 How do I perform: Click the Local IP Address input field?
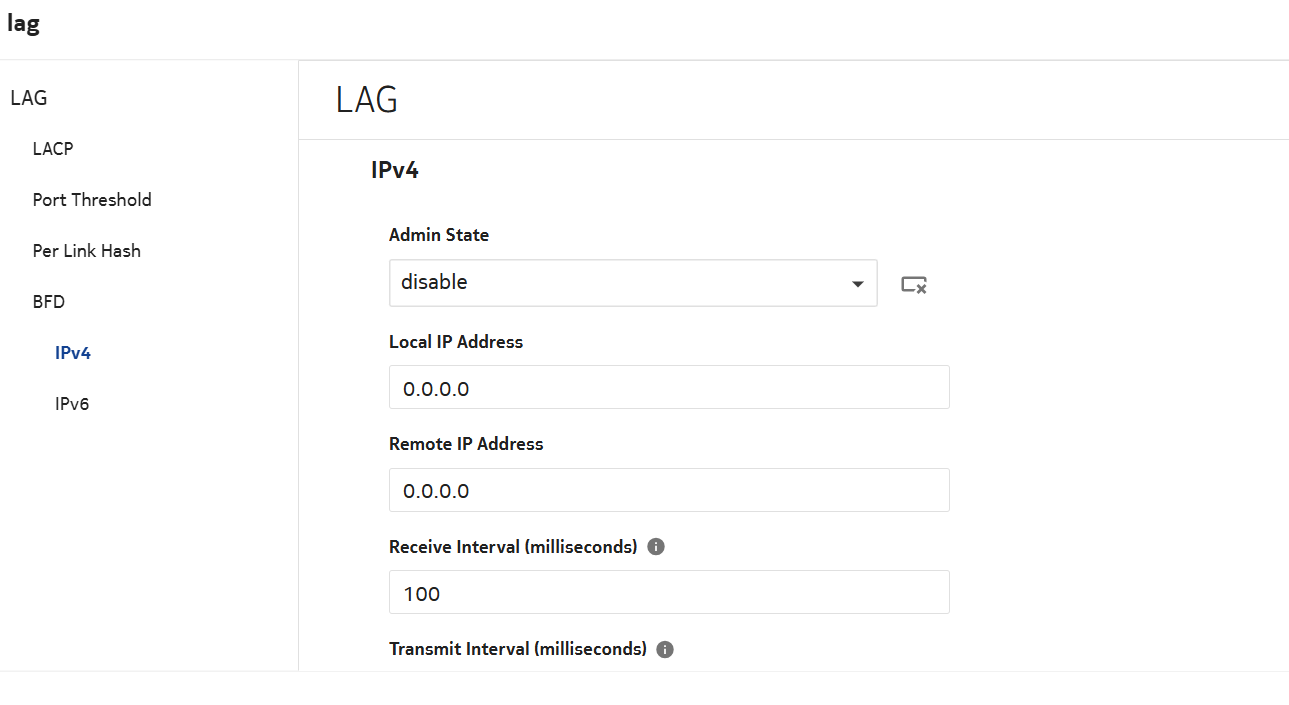click(668, 387)
